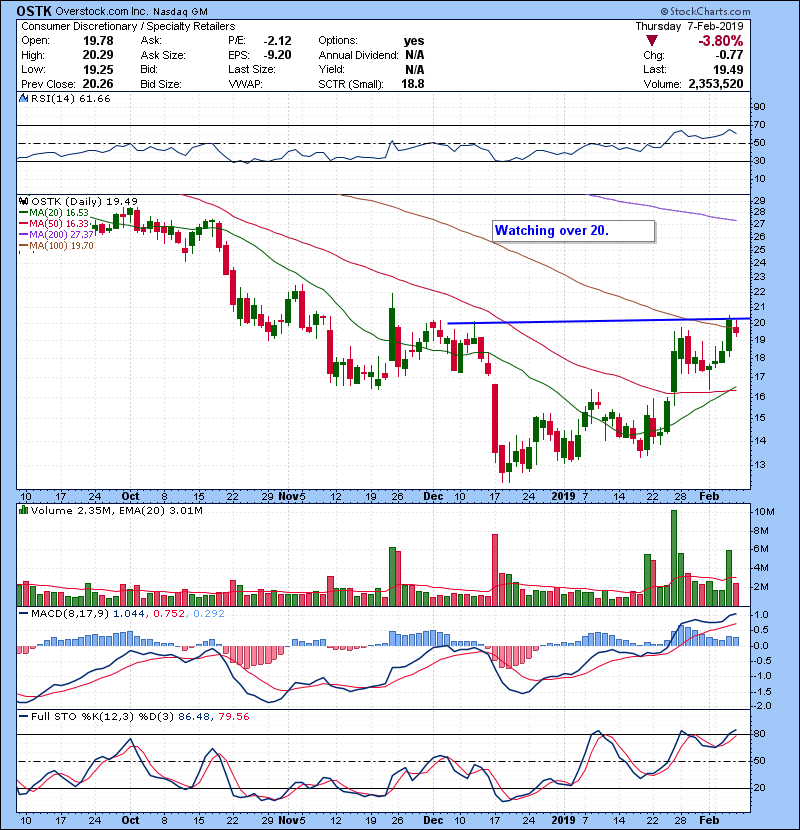Click the volume bars icon beside Volume label
Viewport: 800px width, 830px height.
pyautogui.click(x=23, y=510)
